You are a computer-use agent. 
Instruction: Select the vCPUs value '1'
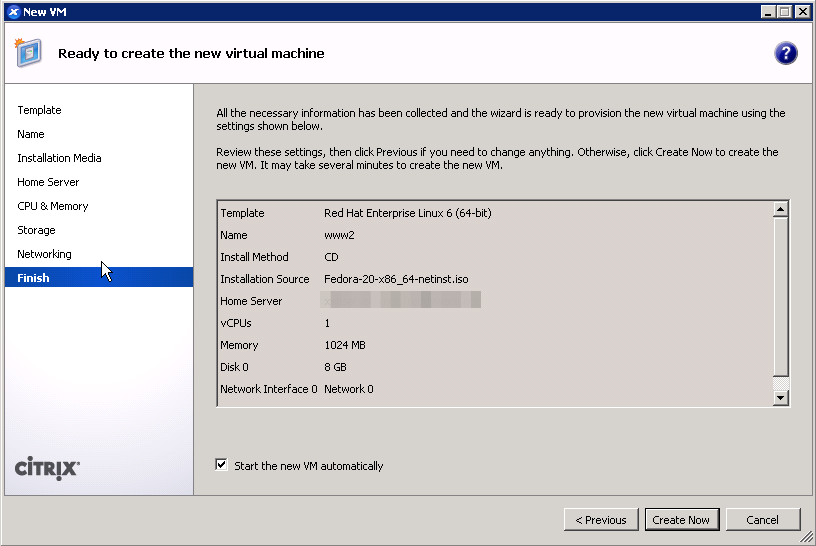click(327, 323)
